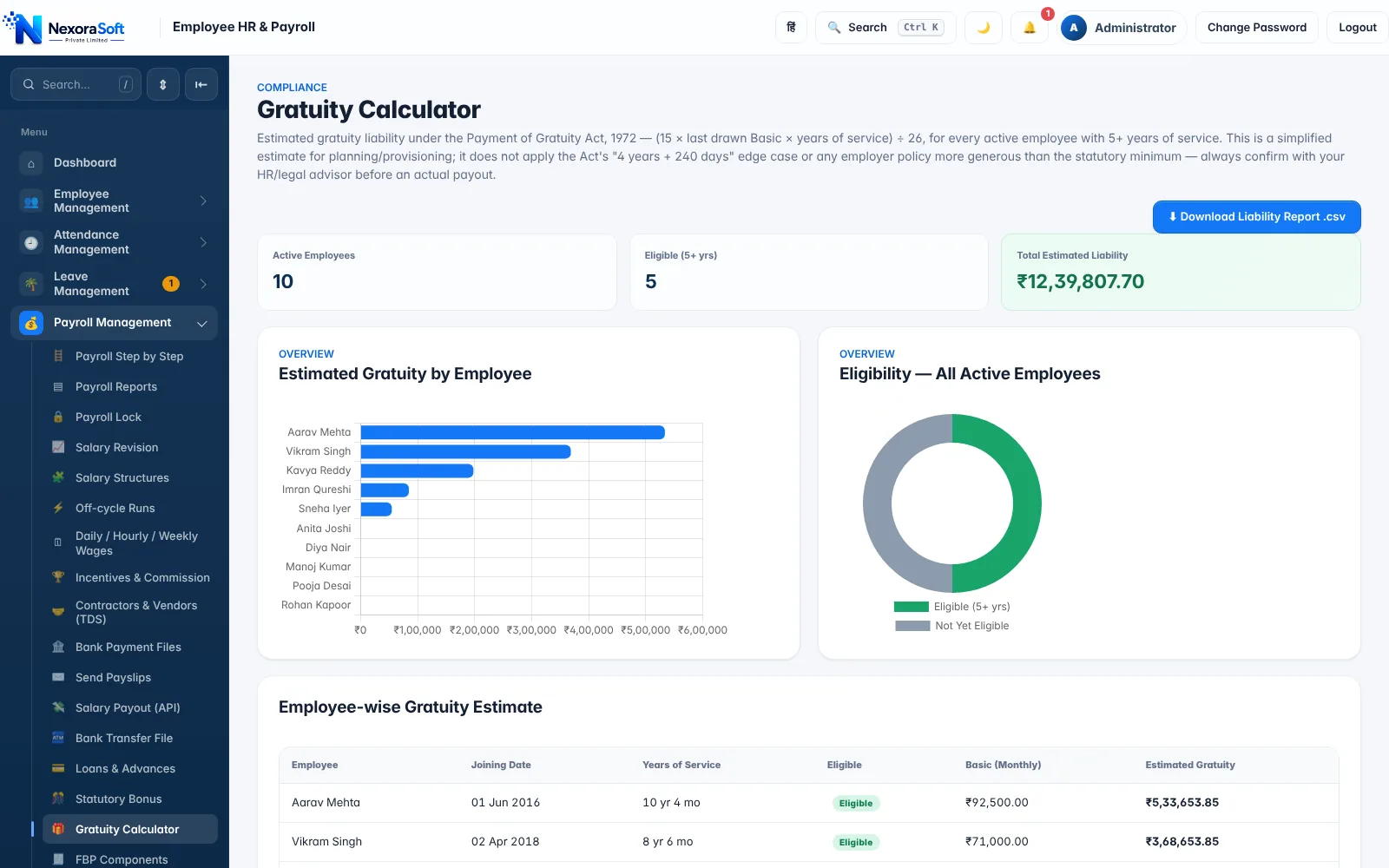The image size is (1389, 868).
Task: Click the Employee Management people icon
Action: pos(31,201)
